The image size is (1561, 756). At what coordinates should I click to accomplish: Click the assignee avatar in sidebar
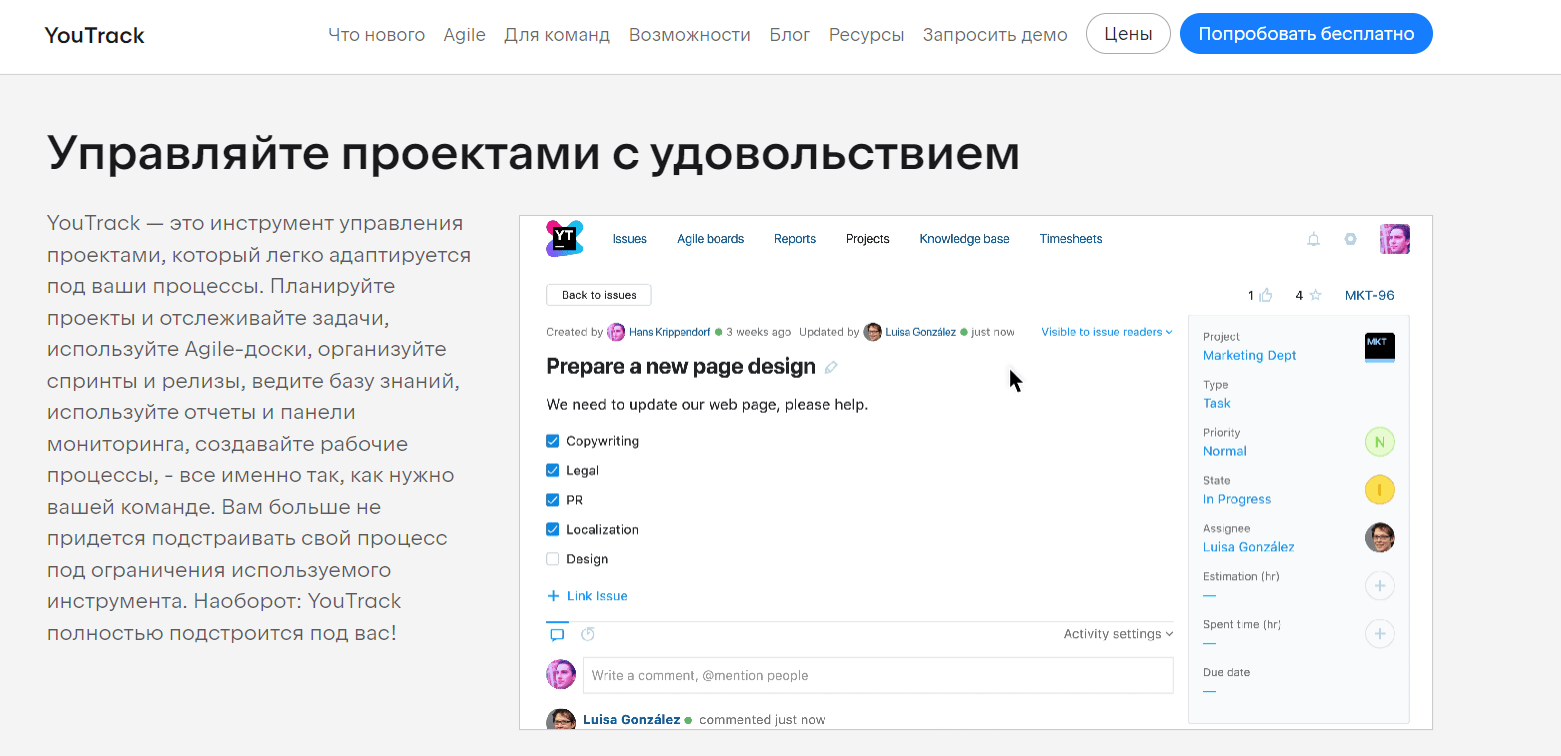(1380, 538)
